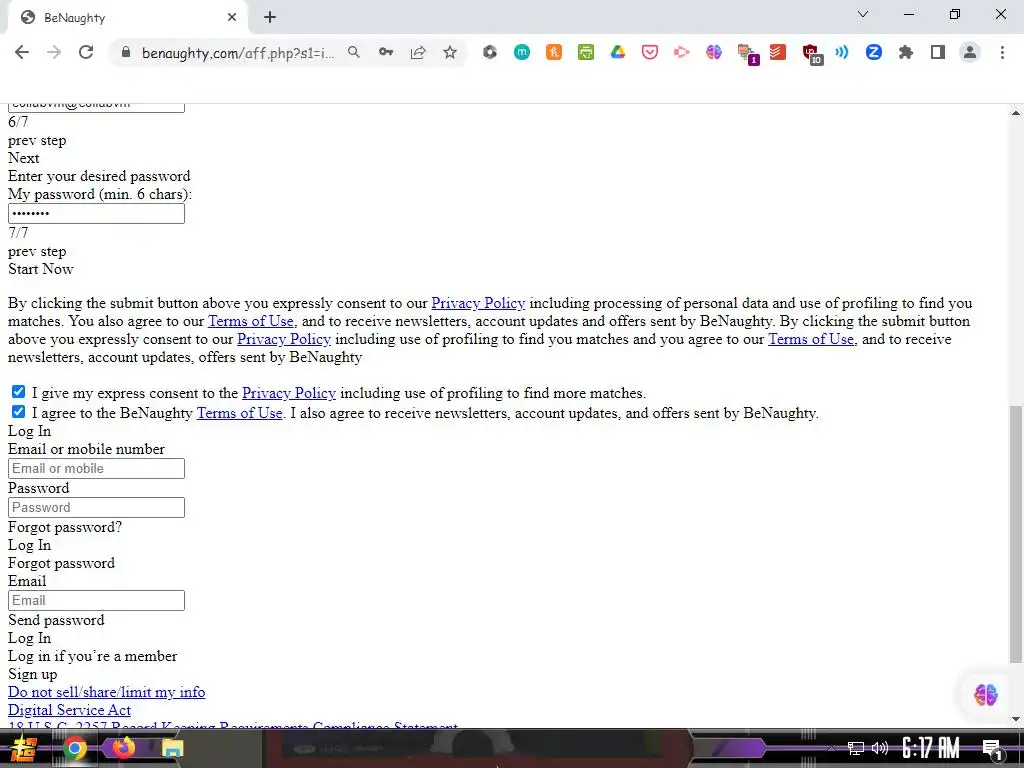Open the orange Honey extension icon
This screenshot has width=1024, height=768.
[554, 52]
